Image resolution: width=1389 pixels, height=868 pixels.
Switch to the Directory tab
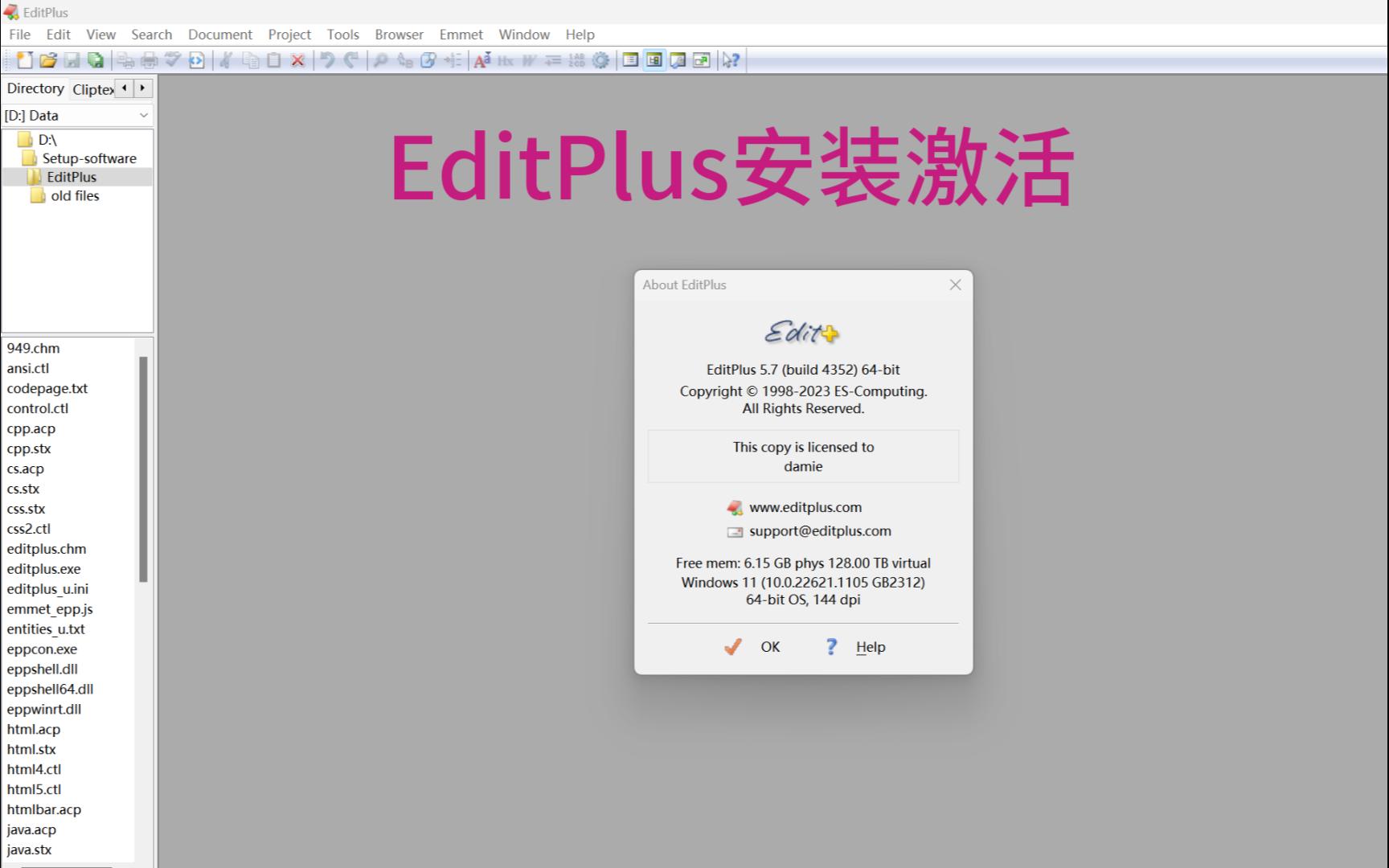35,88
